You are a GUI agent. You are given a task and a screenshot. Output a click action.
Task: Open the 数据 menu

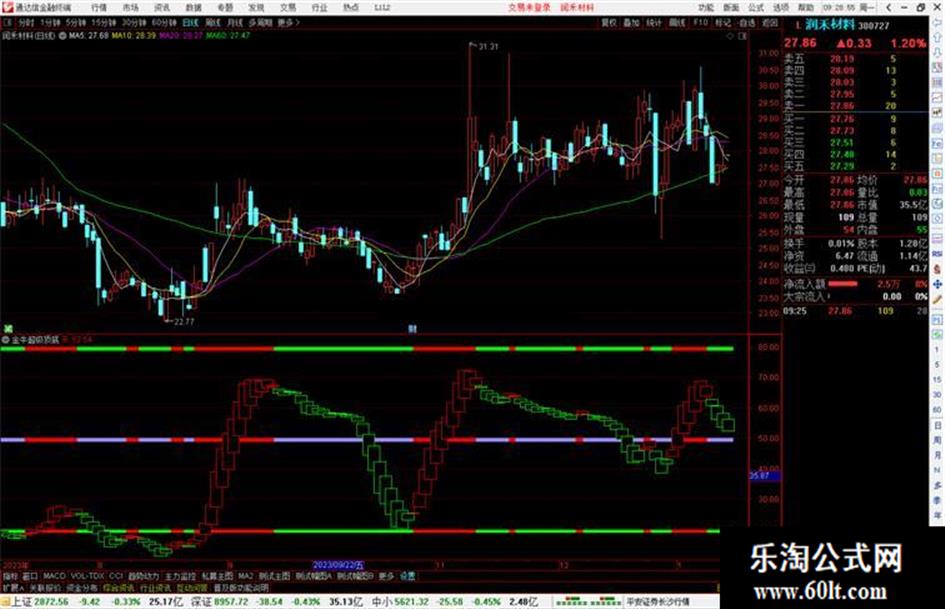[x=193, y=7]
